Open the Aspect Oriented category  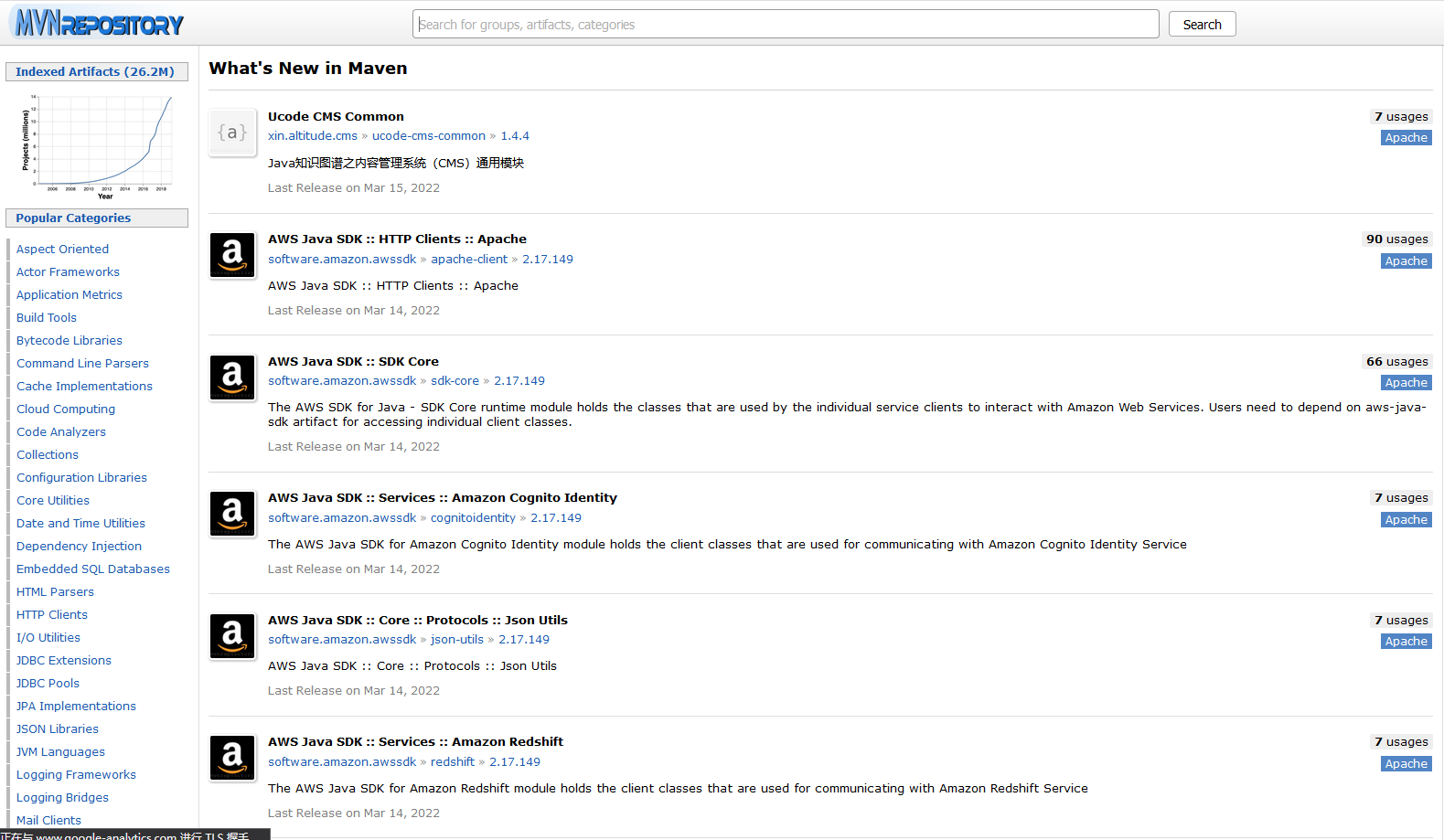click(62, 249)
